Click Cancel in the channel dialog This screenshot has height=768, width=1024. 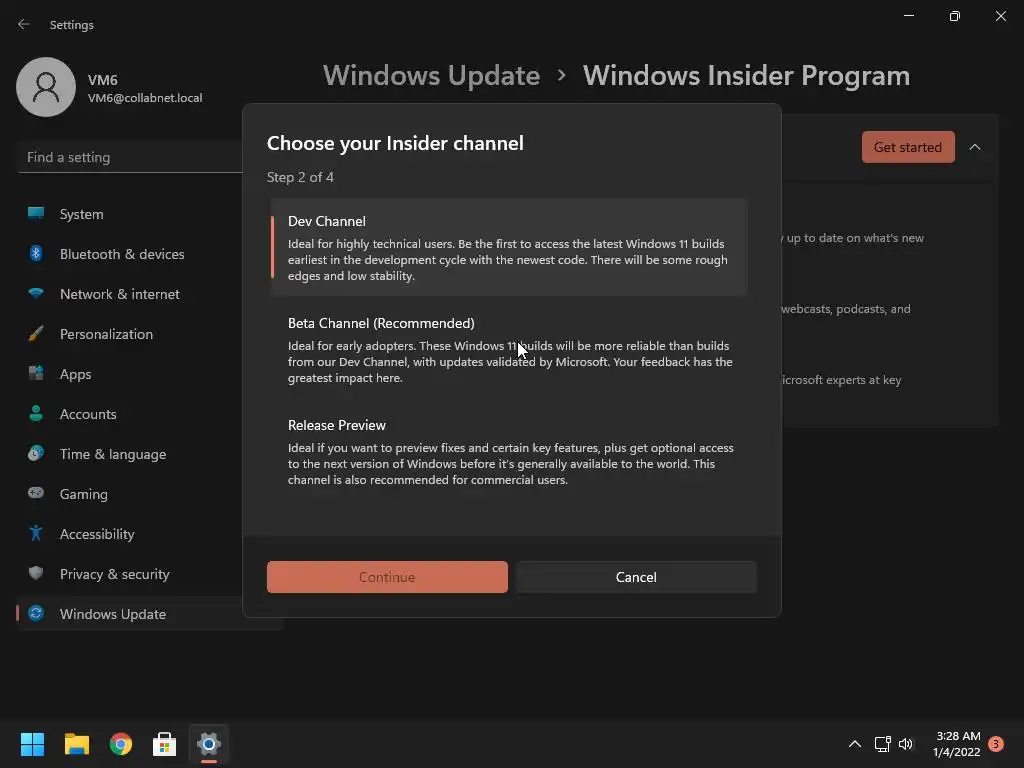[636, 577]
